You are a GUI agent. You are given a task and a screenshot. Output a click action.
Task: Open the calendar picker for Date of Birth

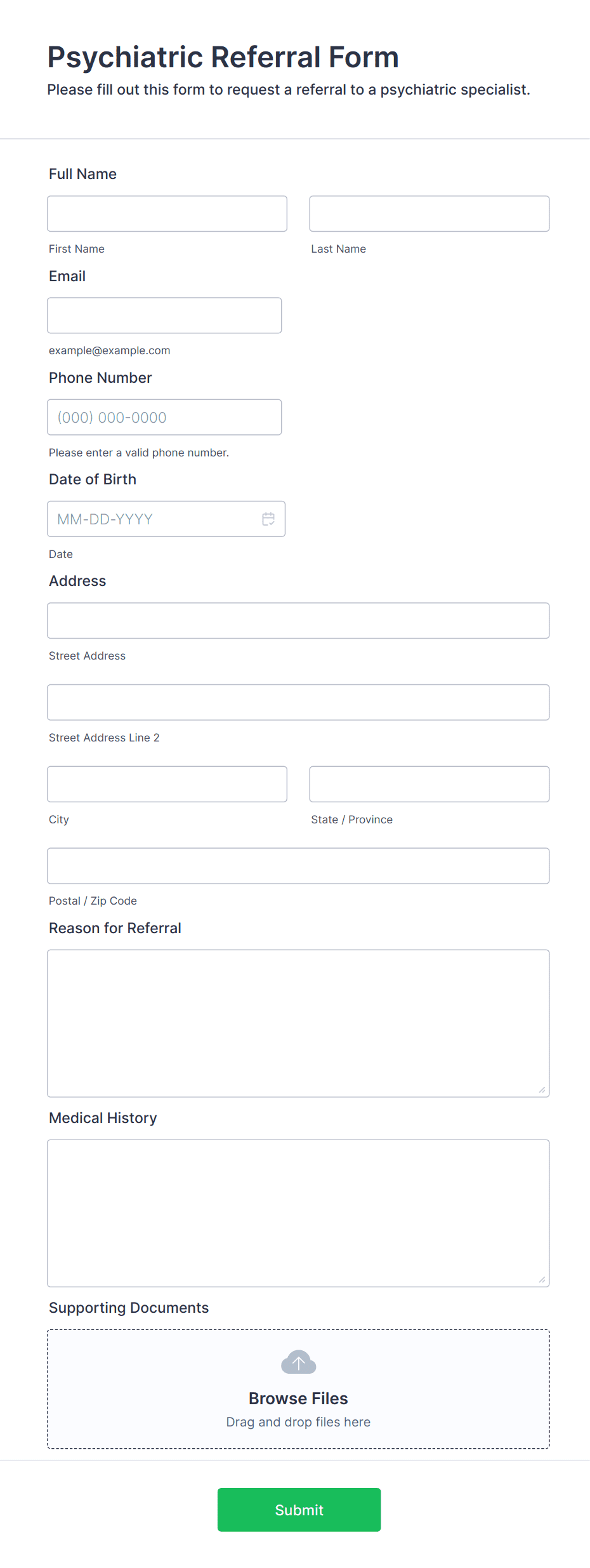tap(268, 519)
